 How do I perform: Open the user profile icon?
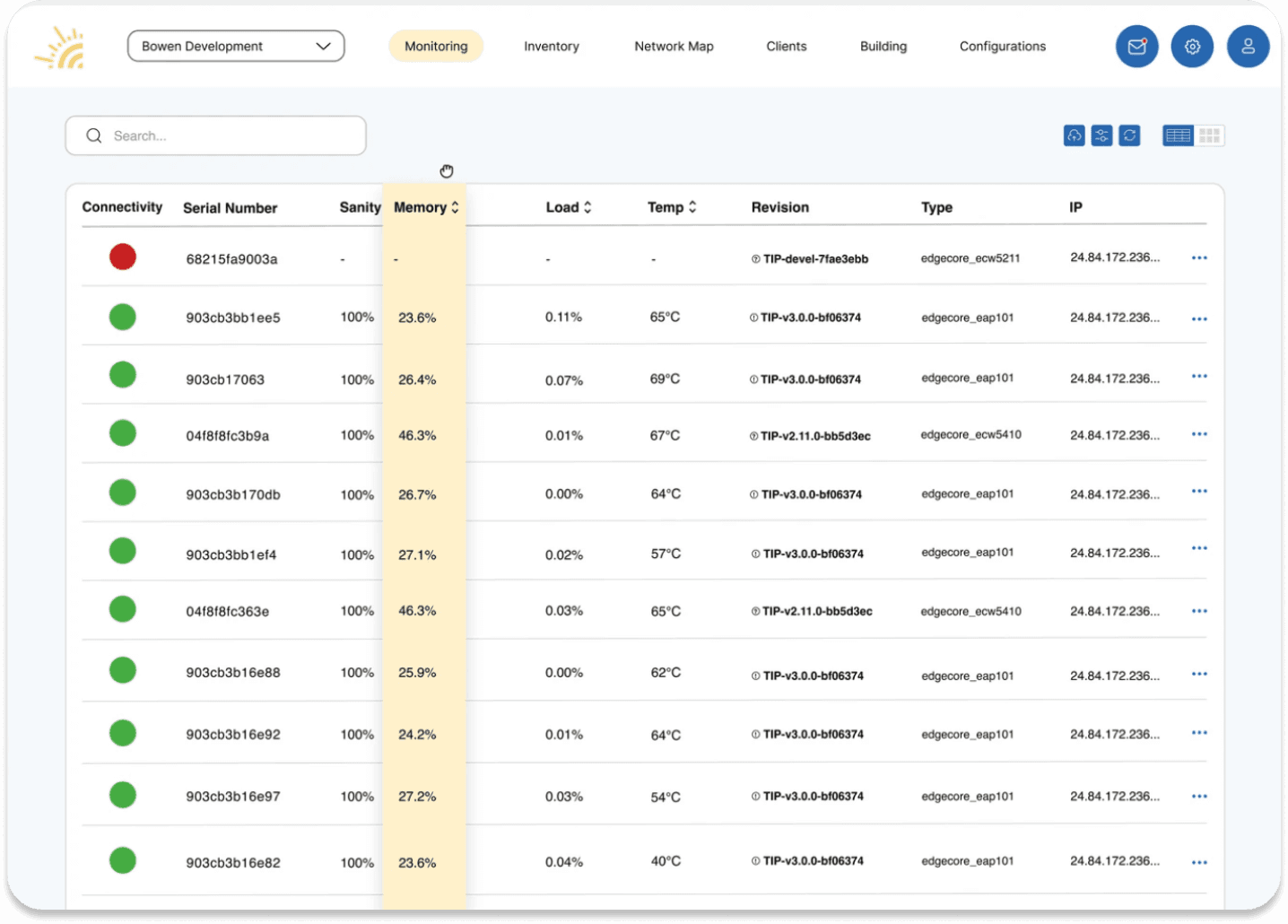tap(1248, 47)
